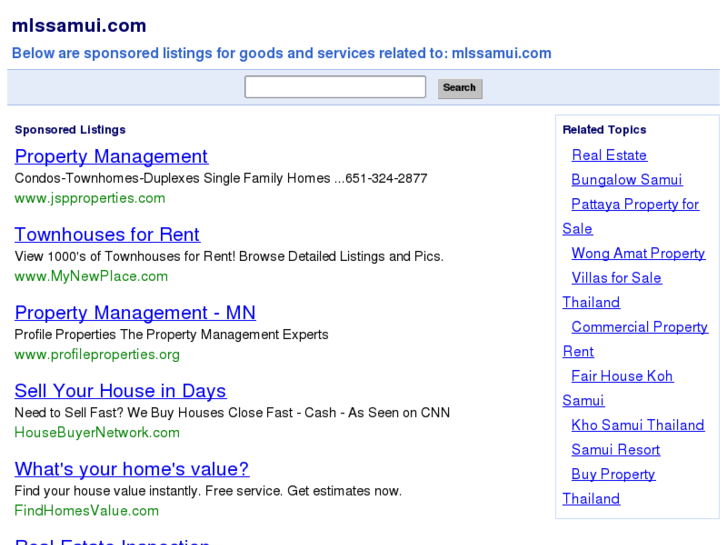
Task: Open the FindHomesValue.com URL
Action: tap(87, 510)
